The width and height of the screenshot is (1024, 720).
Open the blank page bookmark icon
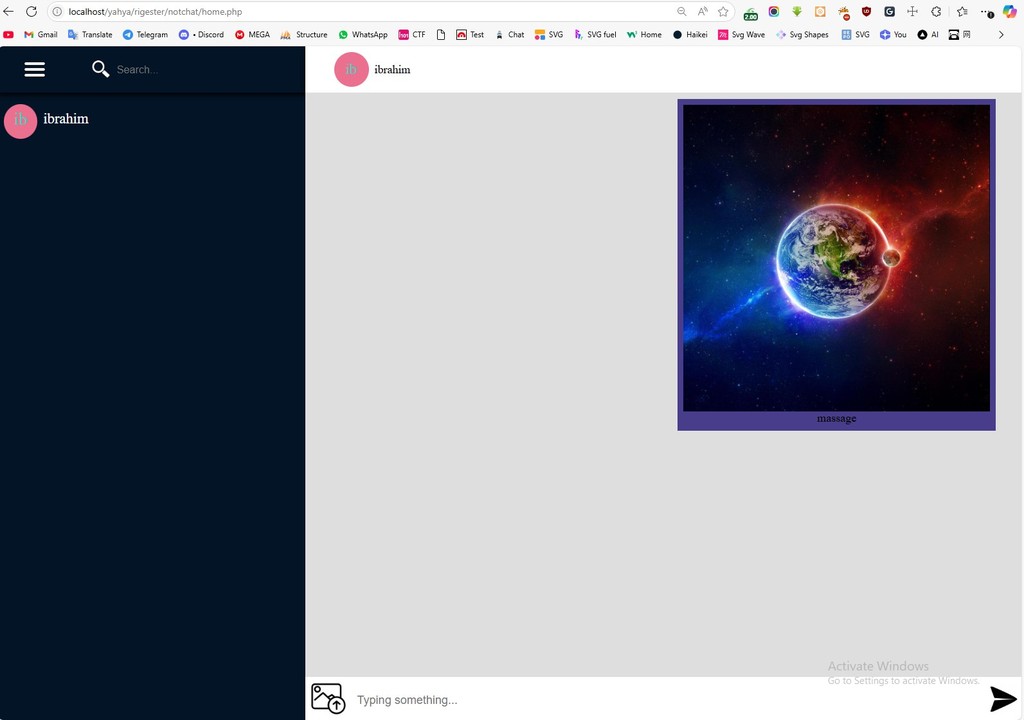point(441,35)
